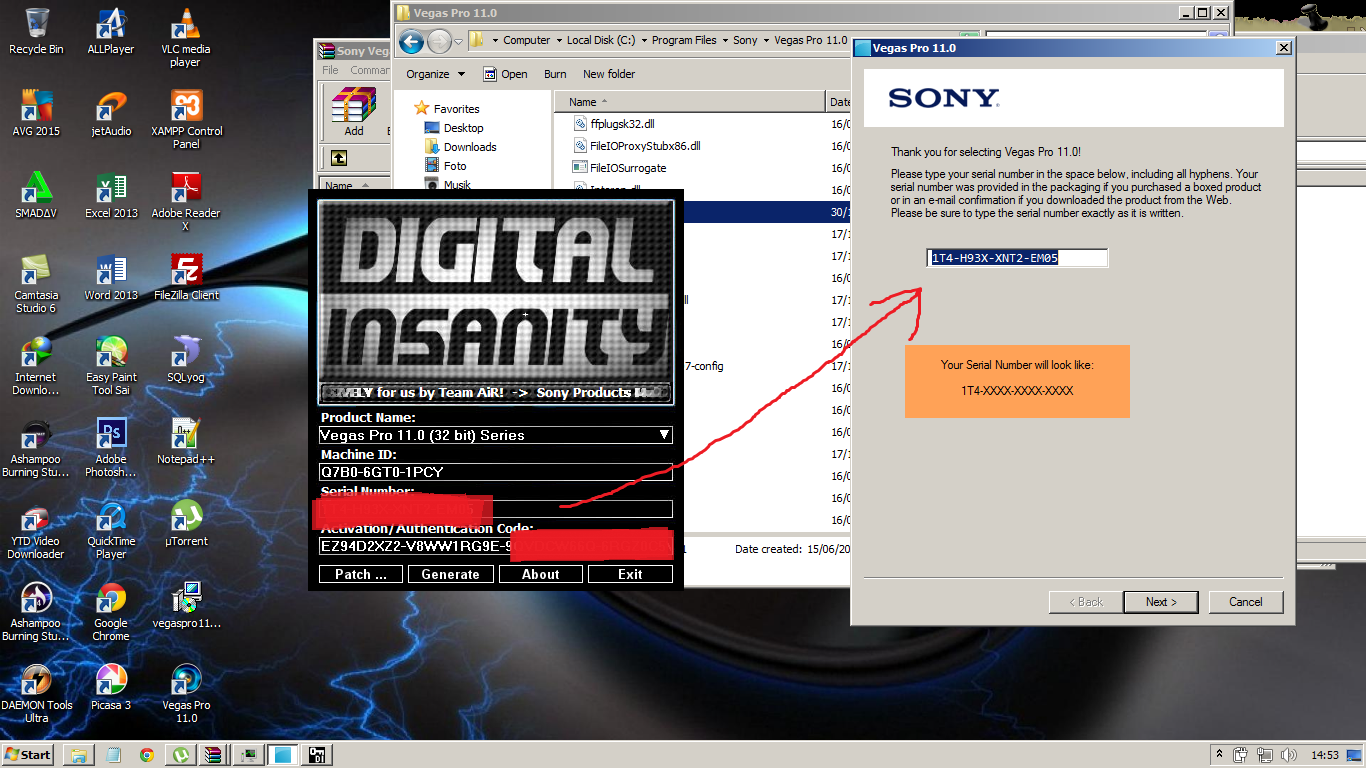The width and height of the screenshot is (1366, 768).
Task: Click the serial number input field
Action: pos(1017,258)
